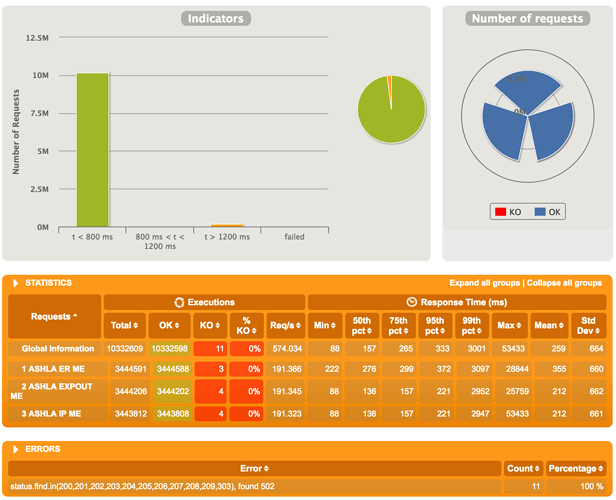Click the red KO legend color swatch
The height and width of the screenshot is (500, 616).
500,212
